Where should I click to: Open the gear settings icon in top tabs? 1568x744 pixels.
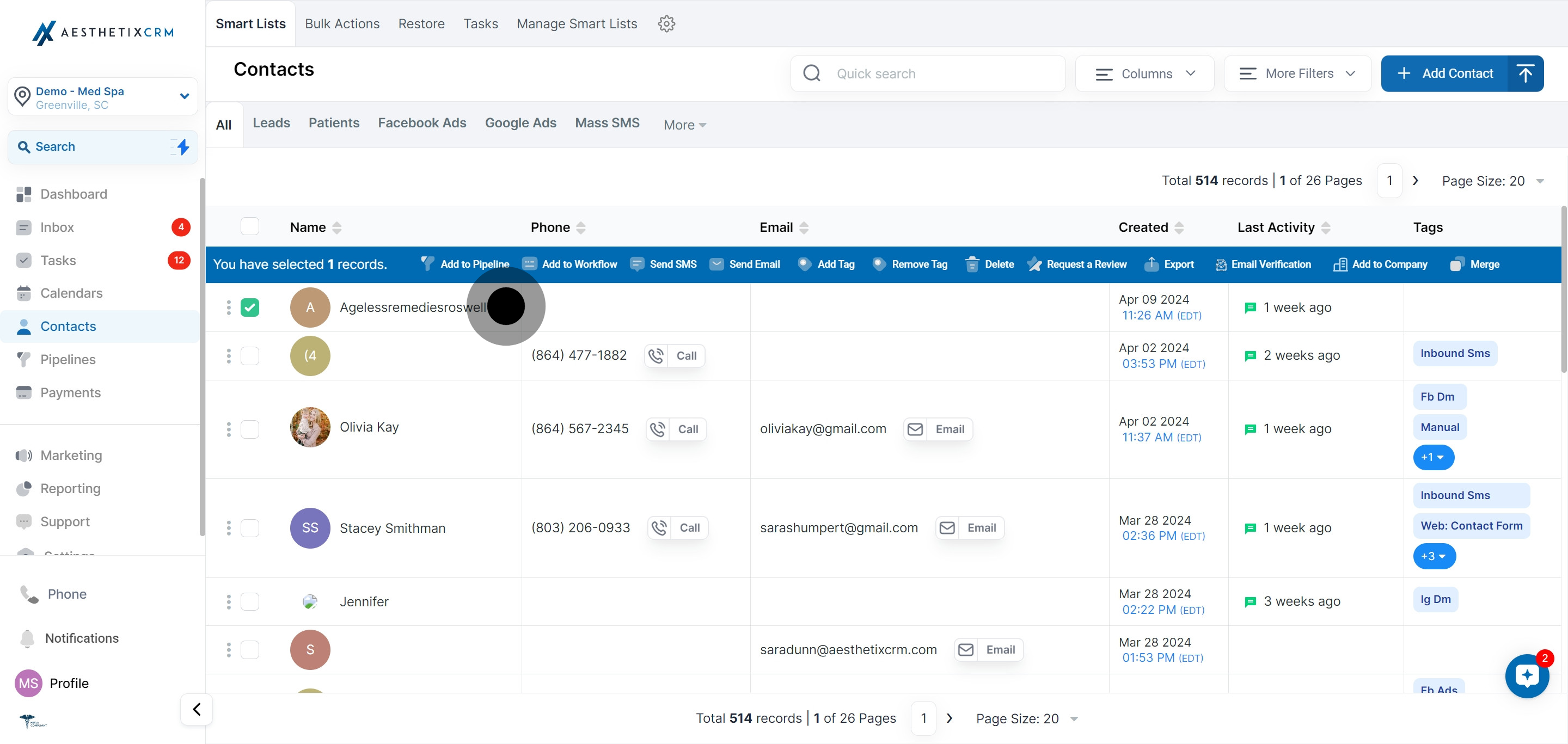pos(666,24)
